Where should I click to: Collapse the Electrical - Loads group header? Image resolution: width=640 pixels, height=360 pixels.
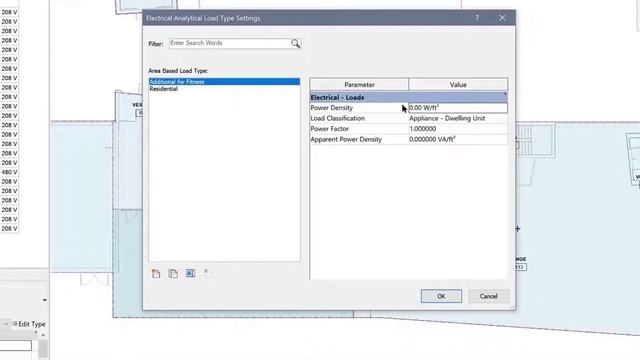tap(409, 98)
